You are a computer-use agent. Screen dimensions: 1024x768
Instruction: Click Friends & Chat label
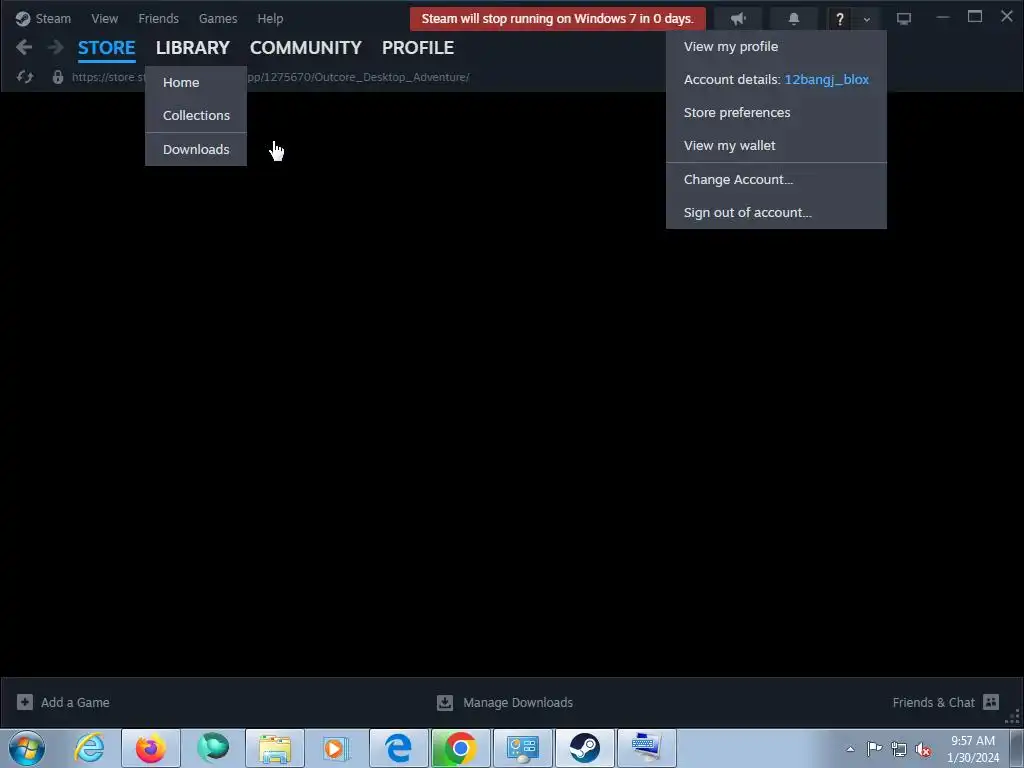point(933,703)
